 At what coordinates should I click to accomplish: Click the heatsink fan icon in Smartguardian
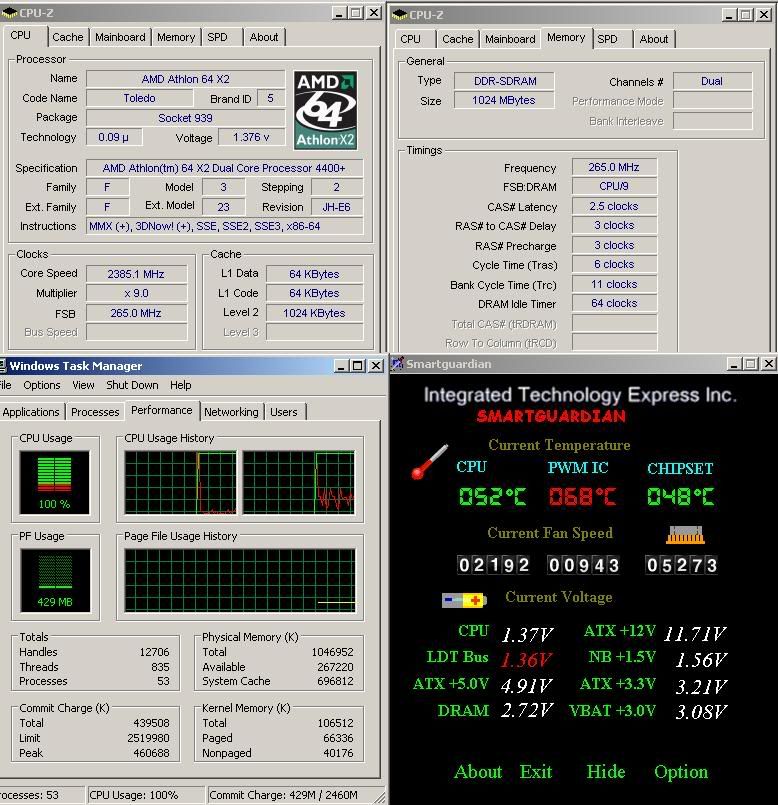[x=685, y=535]
